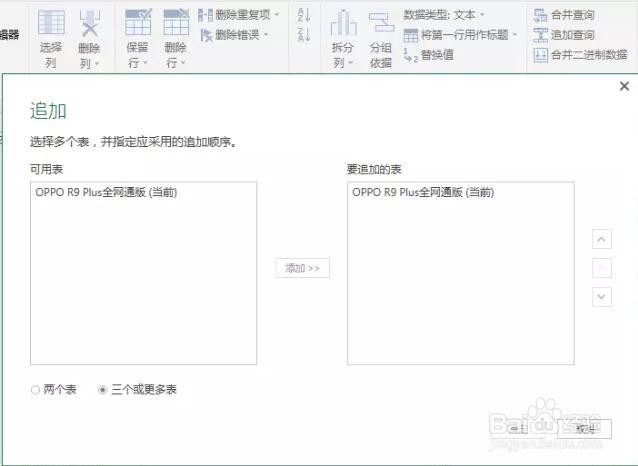Screen dimensions: 638x466
Task: Click the Cancel (取消) button
Action: coord(584,429)
